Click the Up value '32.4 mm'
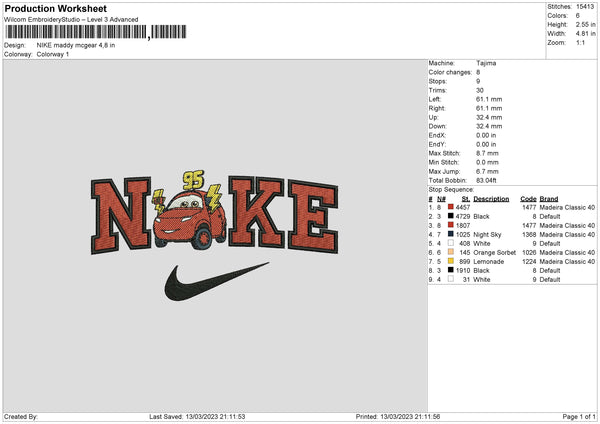The image size is (600, 424). (x=489, y=117)
